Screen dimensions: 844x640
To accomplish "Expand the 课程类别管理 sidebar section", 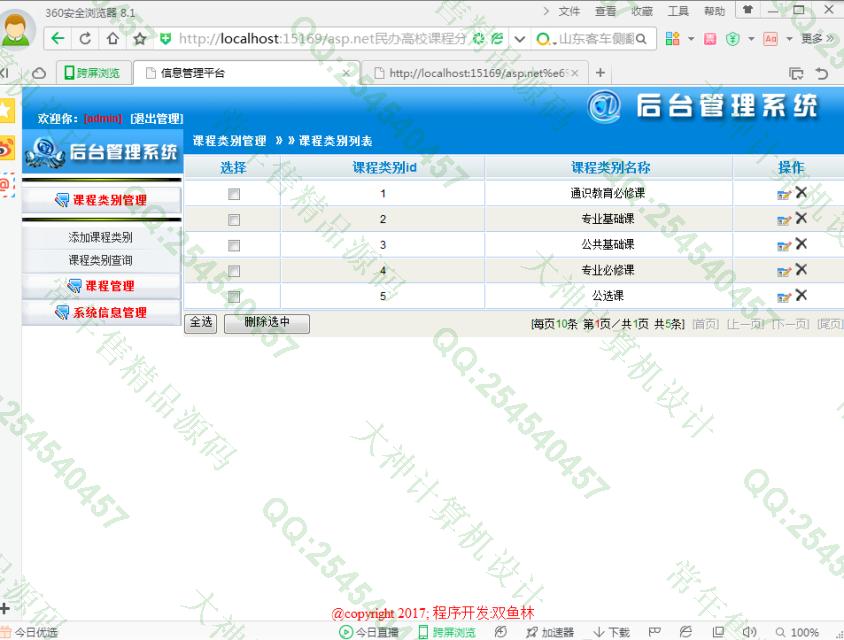I will [x=101, y=200].
